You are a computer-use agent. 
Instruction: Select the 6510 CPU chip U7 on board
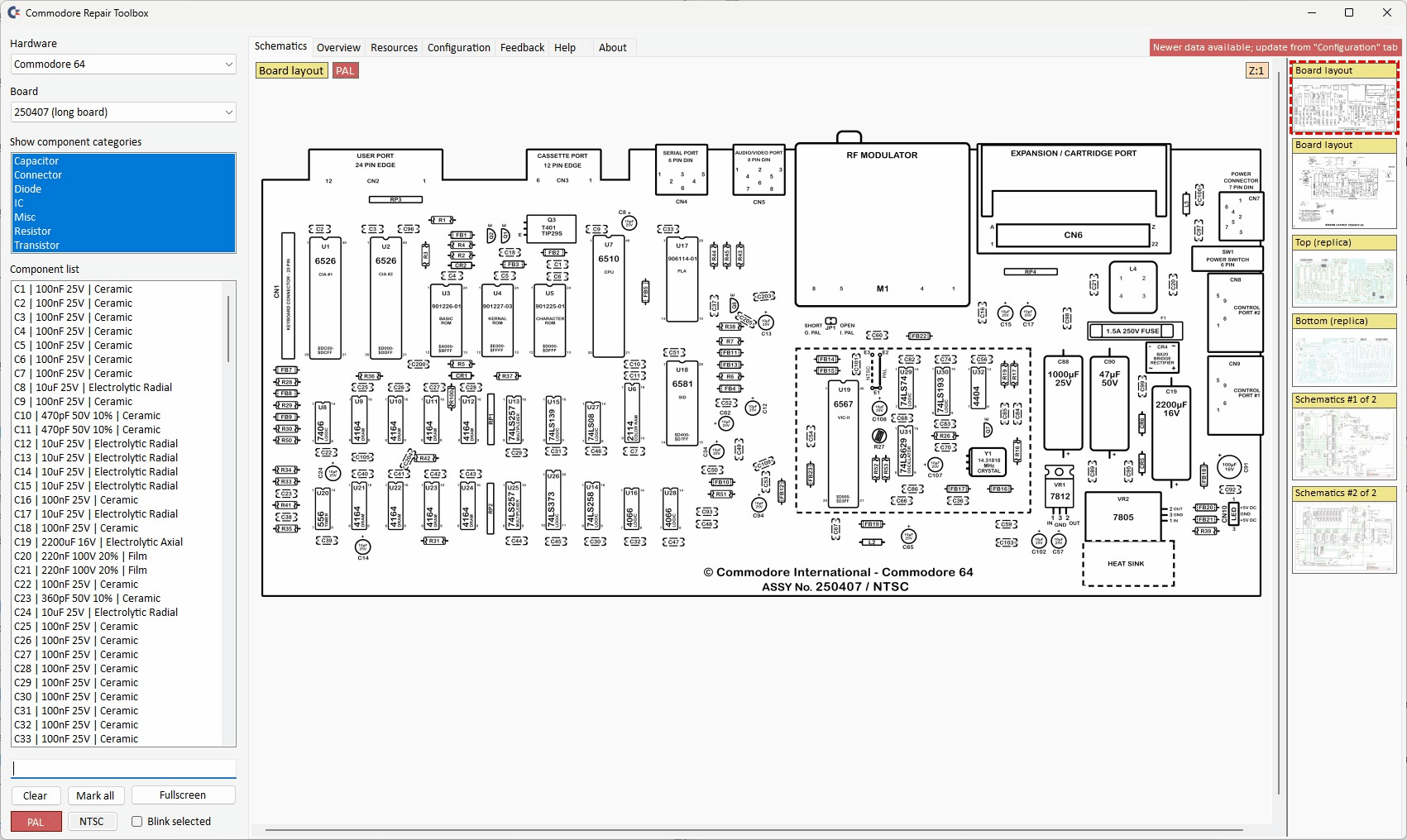point(609,296)
